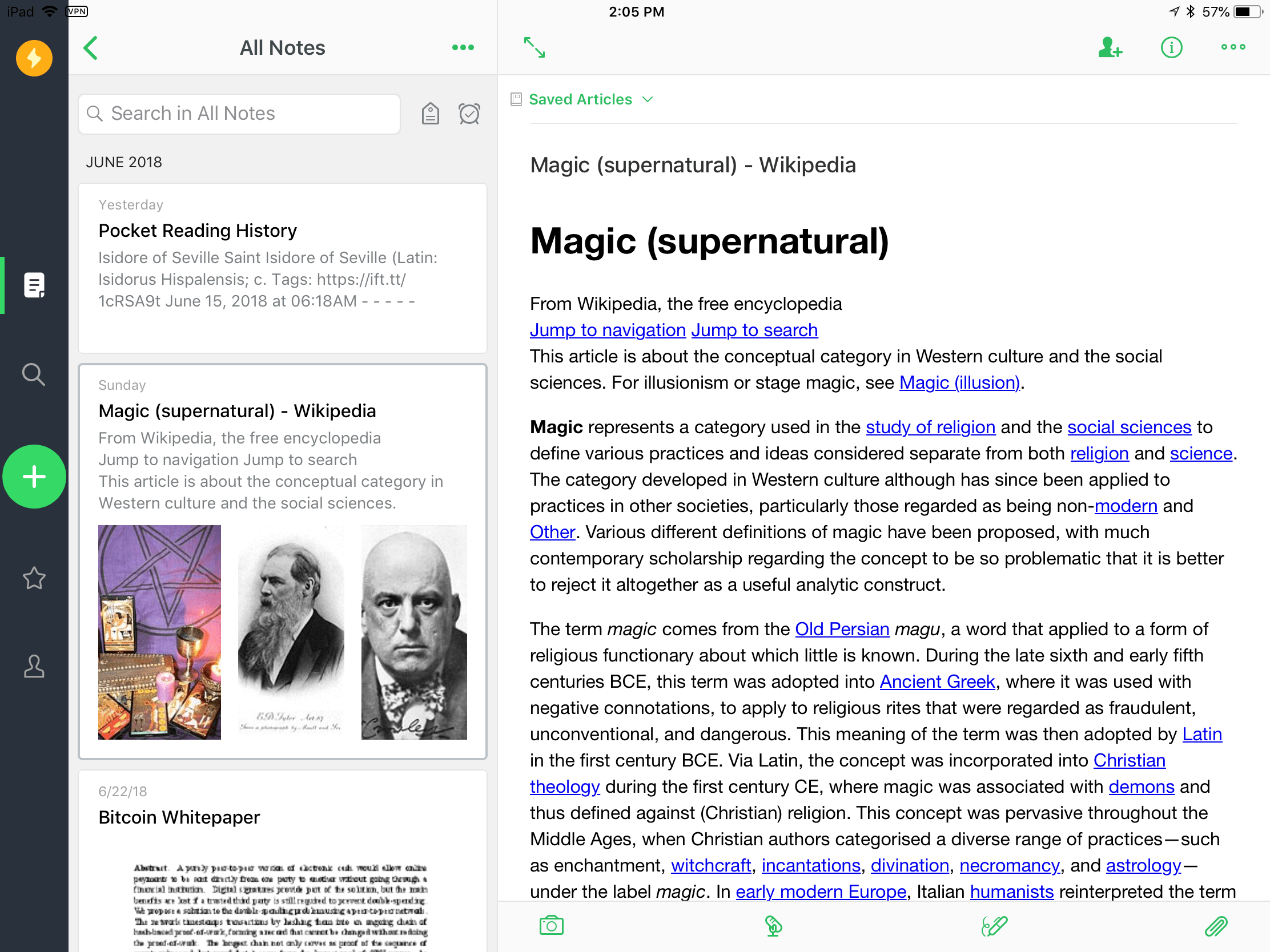Filter notes by tag icon
This screenshot has width=1270, height=952.
(x=430, y=114)
